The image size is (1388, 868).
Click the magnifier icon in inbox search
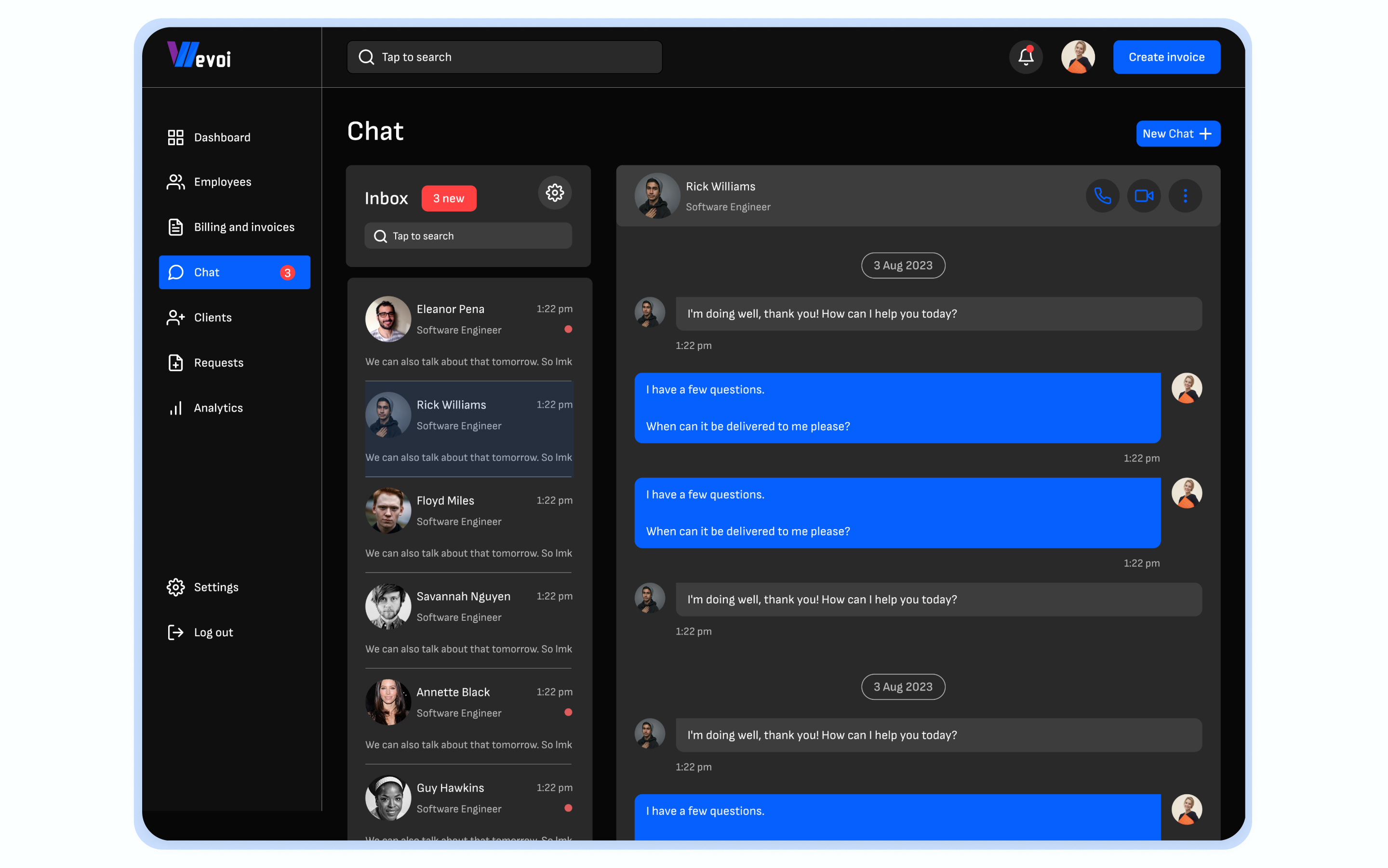pos(380,236)
